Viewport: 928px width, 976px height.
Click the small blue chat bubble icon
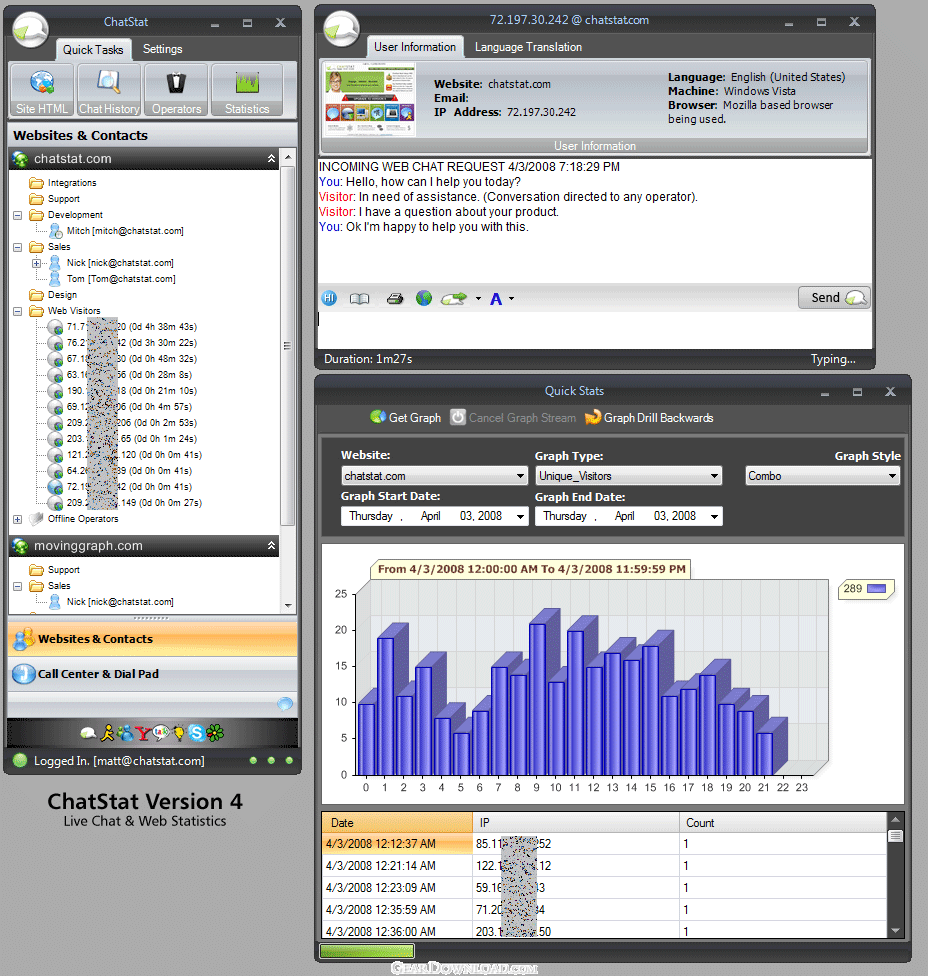pyautogui.click(x=284, y=703)
